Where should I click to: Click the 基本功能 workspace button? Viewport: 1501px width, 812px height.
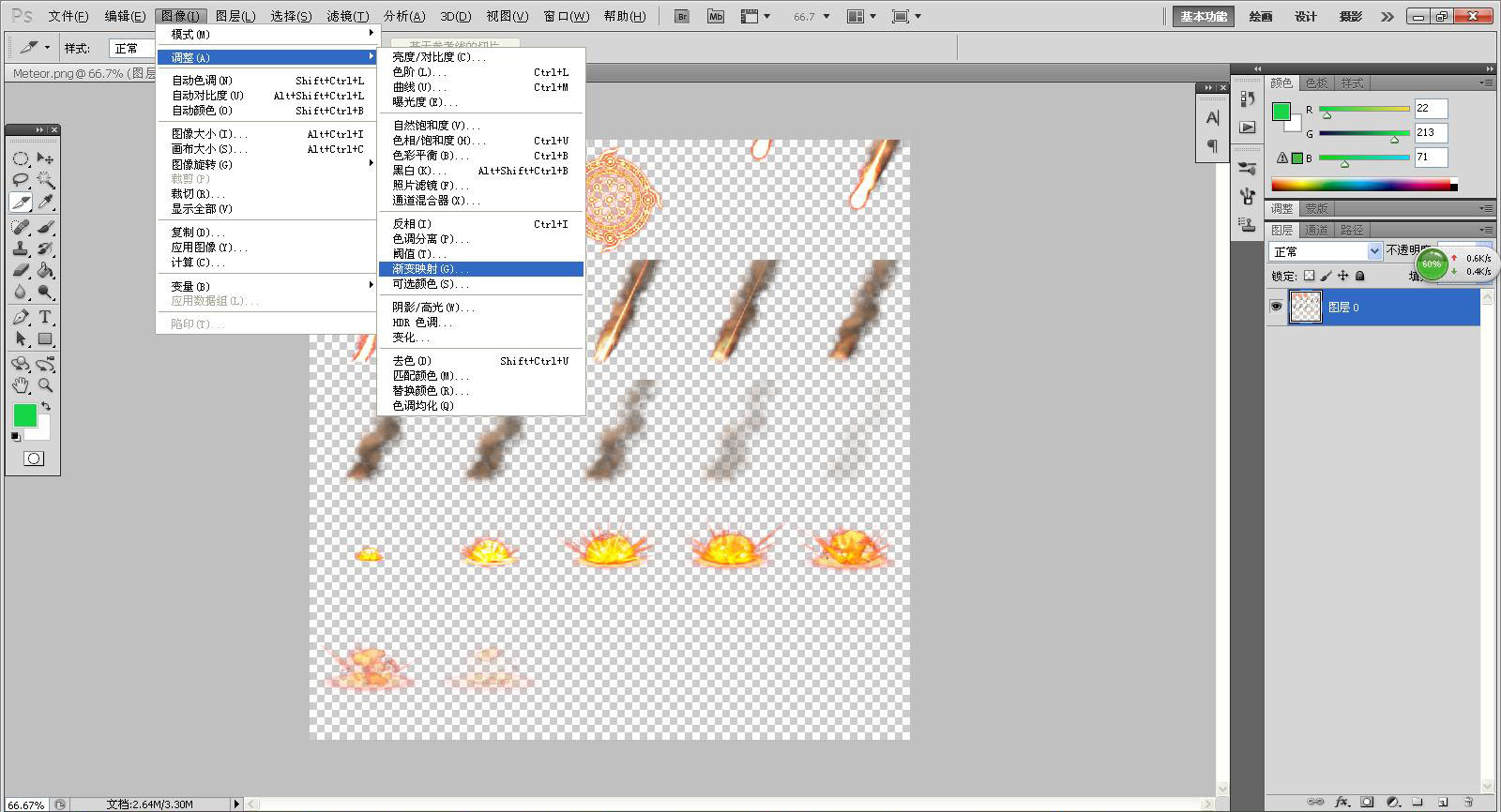tap(1204, 16)
